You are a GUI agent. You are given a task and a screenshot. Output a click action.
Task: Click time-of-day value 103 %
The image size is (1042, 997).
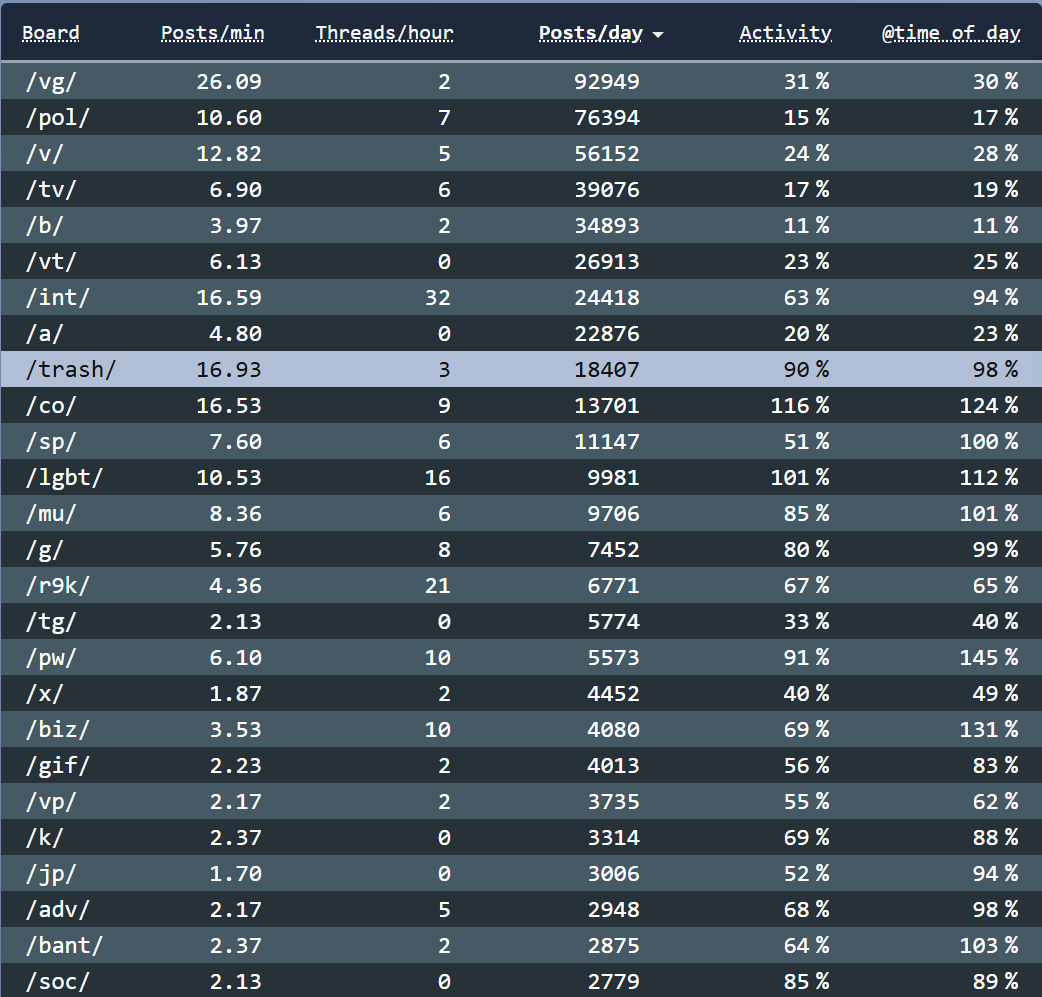click(x=989, y=945)
